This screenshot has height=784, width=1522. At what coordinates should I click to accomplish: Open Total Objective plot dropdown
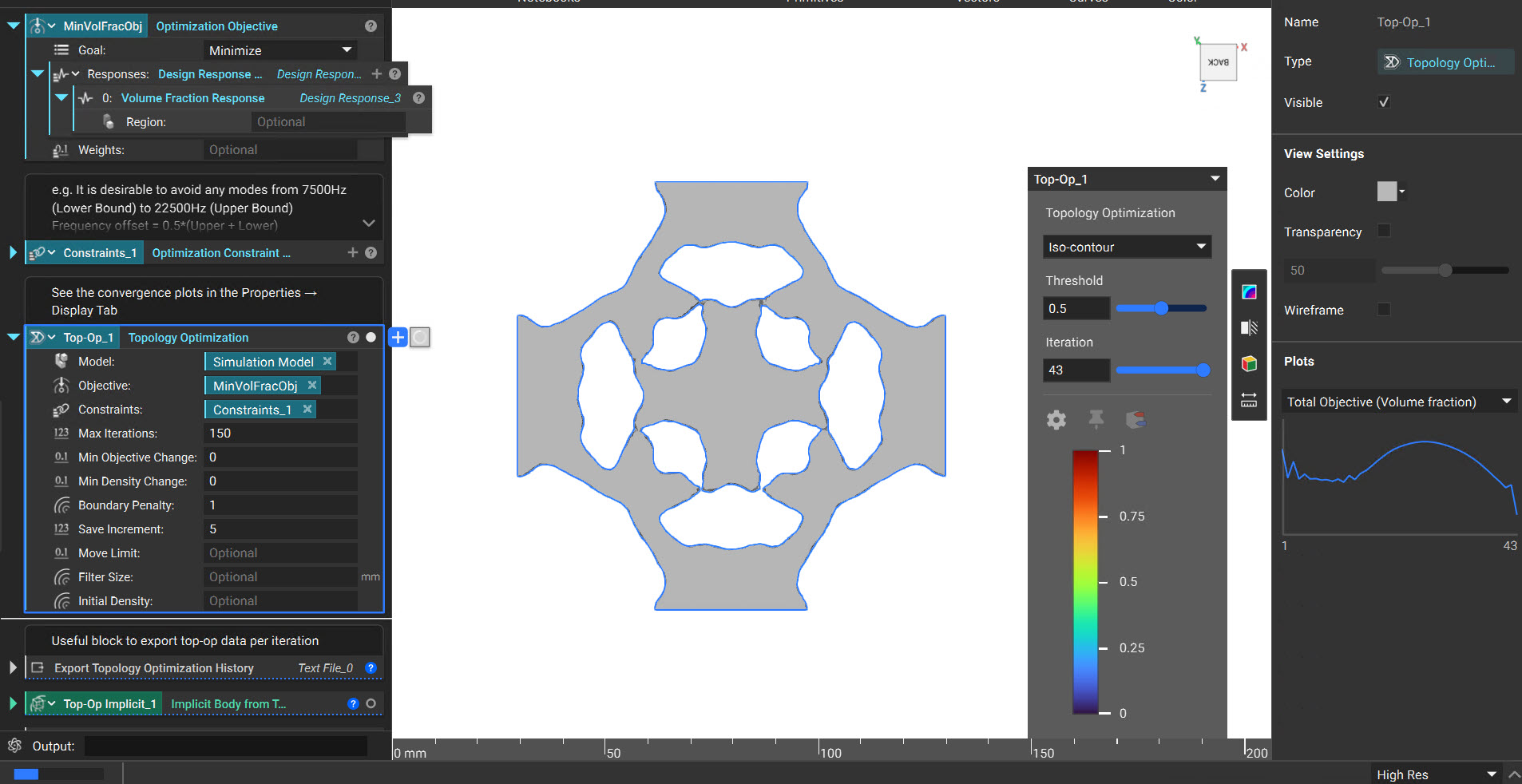(x=1399, y=402)
